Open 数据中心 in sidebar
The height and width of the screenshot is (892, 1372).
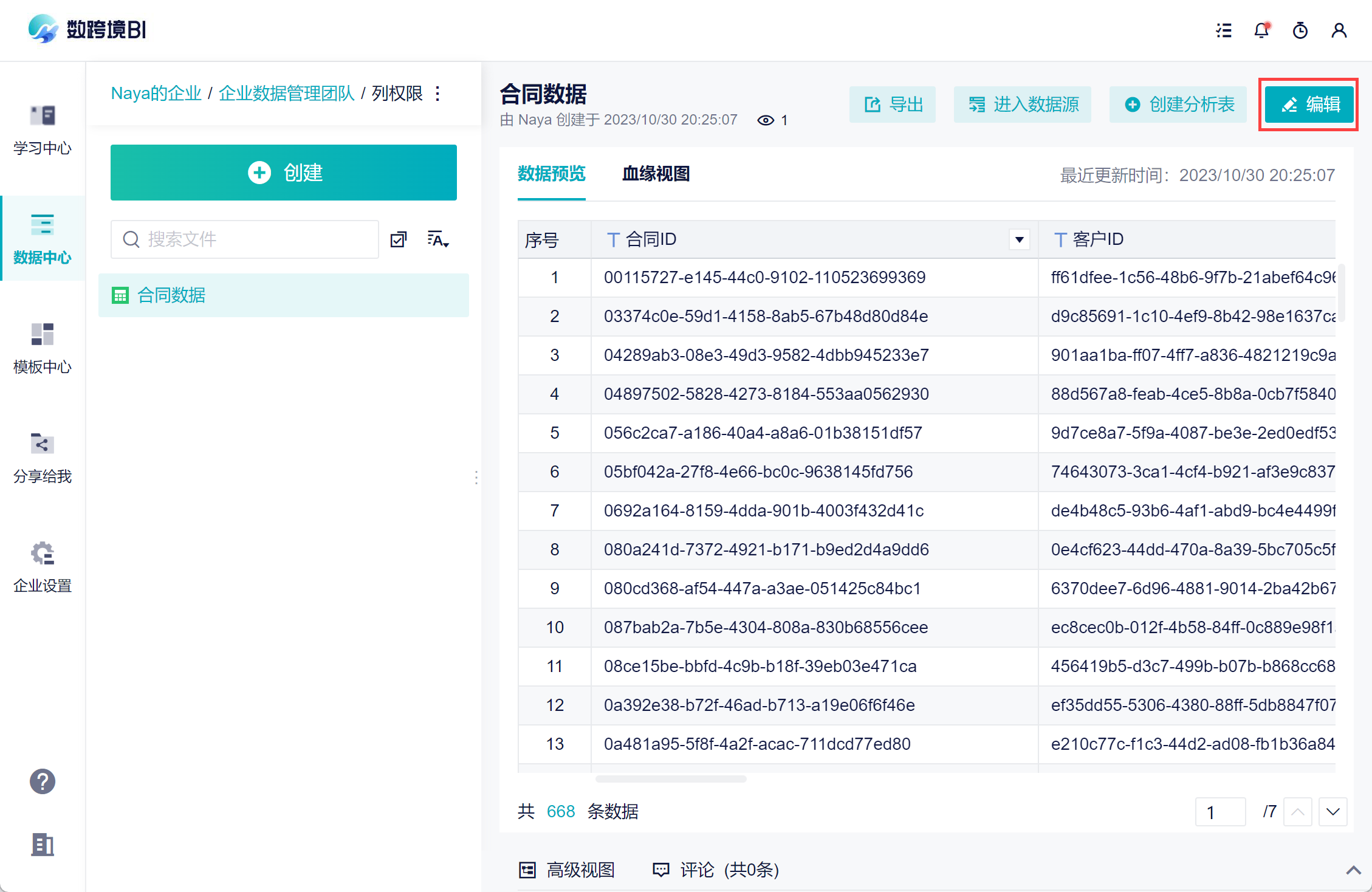click(43, 239)
